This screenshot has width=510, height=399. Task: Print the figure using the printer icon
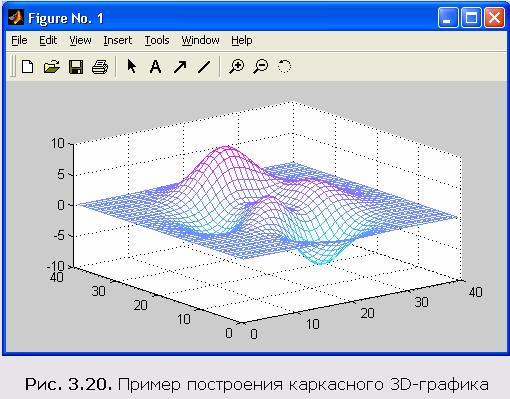[100, 67]
